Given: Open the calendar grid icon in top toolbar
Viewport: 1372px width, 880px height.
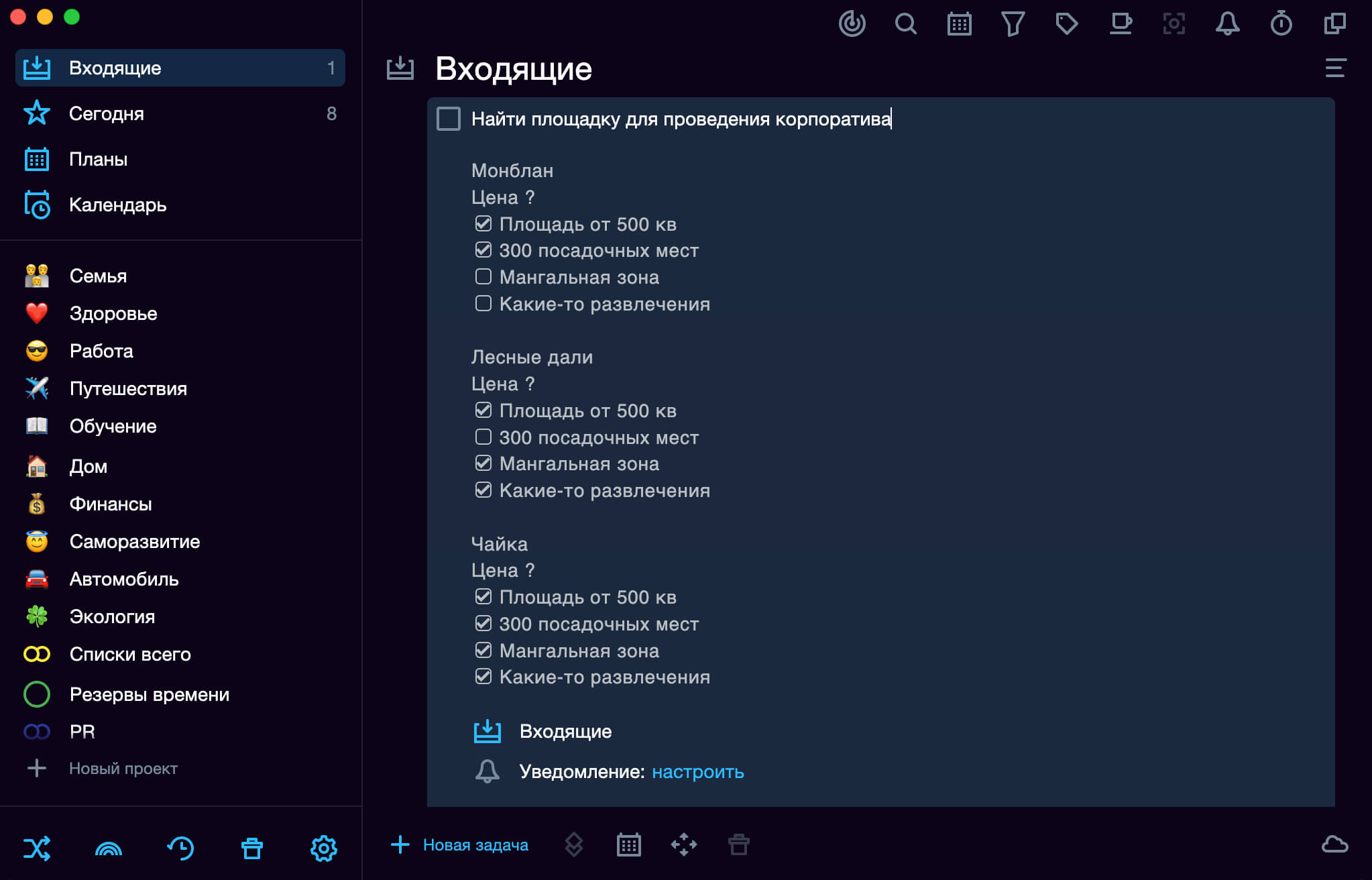Looking at the screenshot, I should [959, 24].
